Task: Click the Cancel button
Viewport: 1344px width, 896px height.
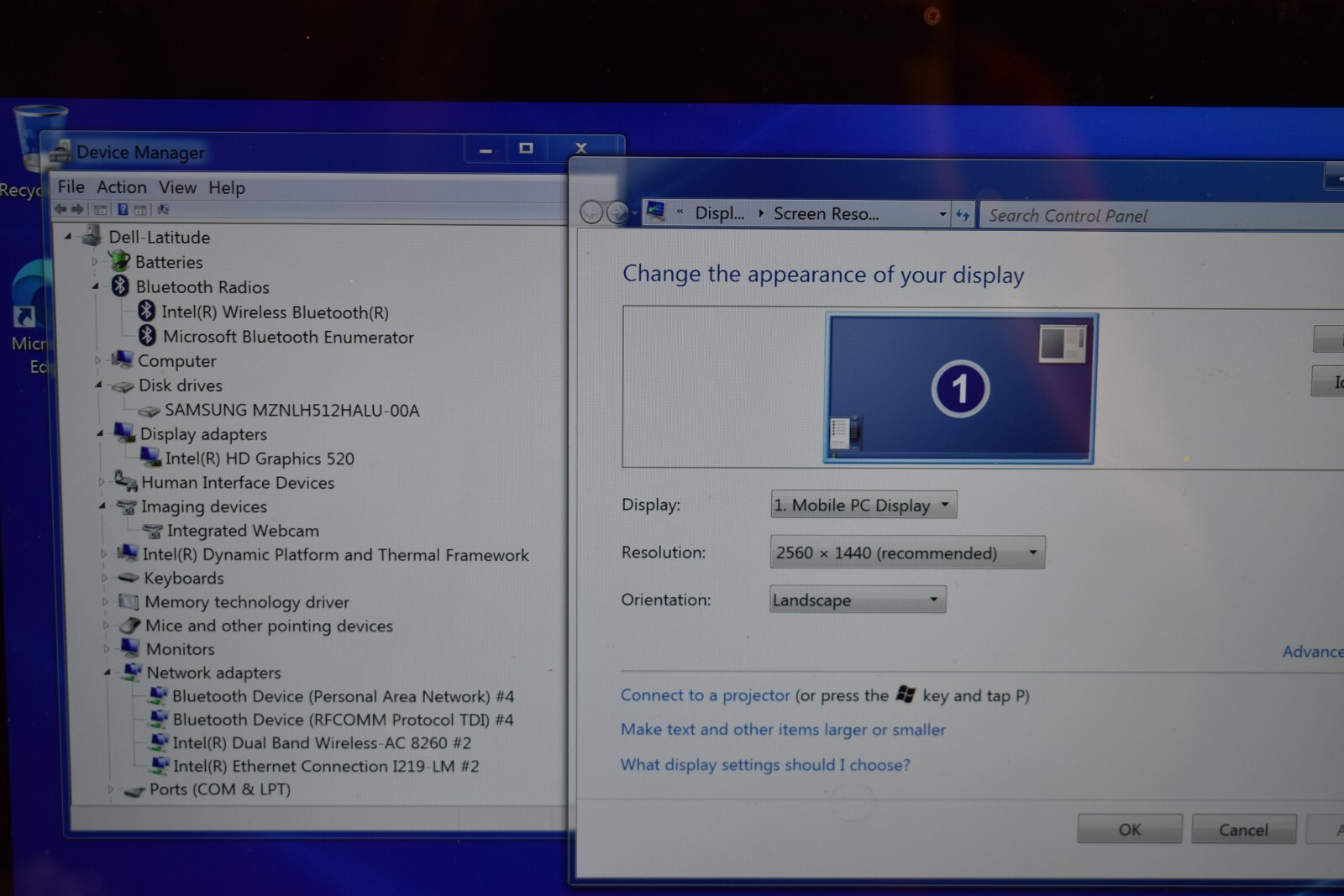Action: pos(1243,830)
